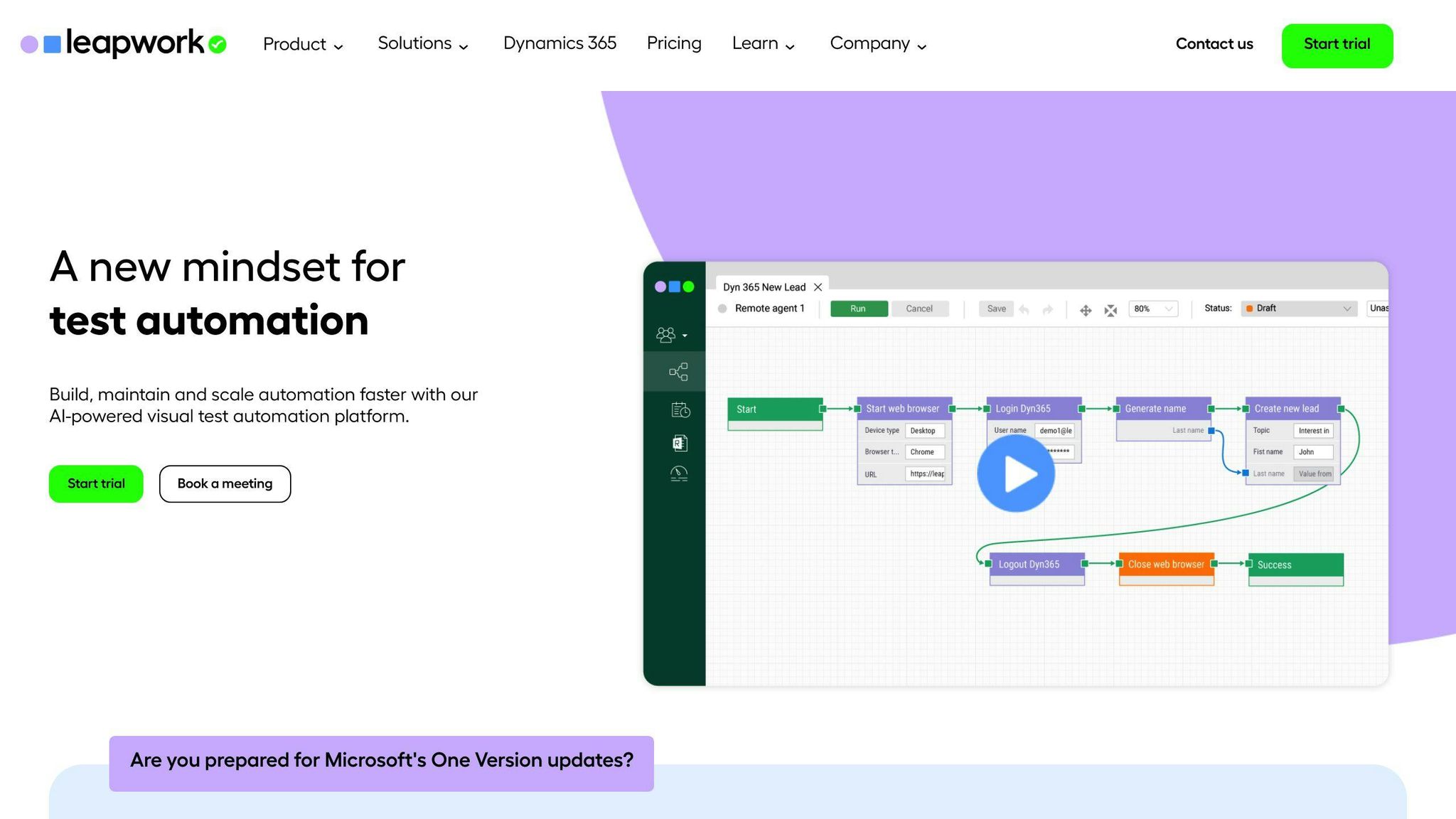This screenshot has height=819, width=1456.
Task: Click the Fist name John field
Action: 1313,452
